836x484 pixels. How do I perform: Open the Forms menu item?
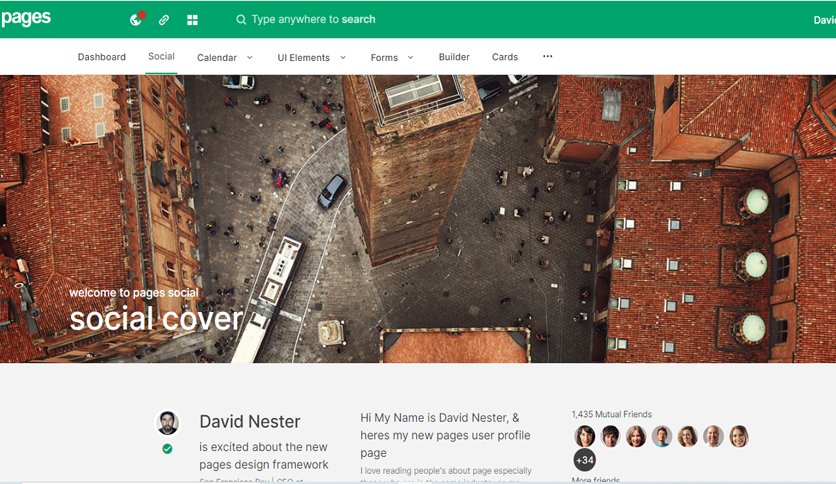[384, 58]
